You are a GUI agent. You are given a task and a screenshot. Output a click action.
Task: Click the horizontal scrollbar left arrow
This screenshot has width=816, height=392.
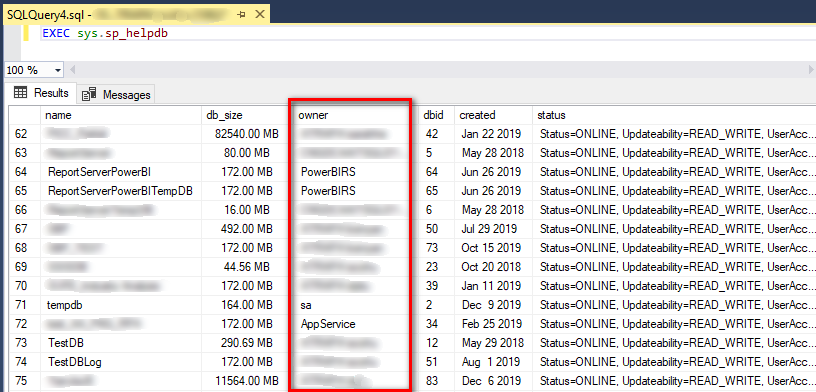point(73,70)
